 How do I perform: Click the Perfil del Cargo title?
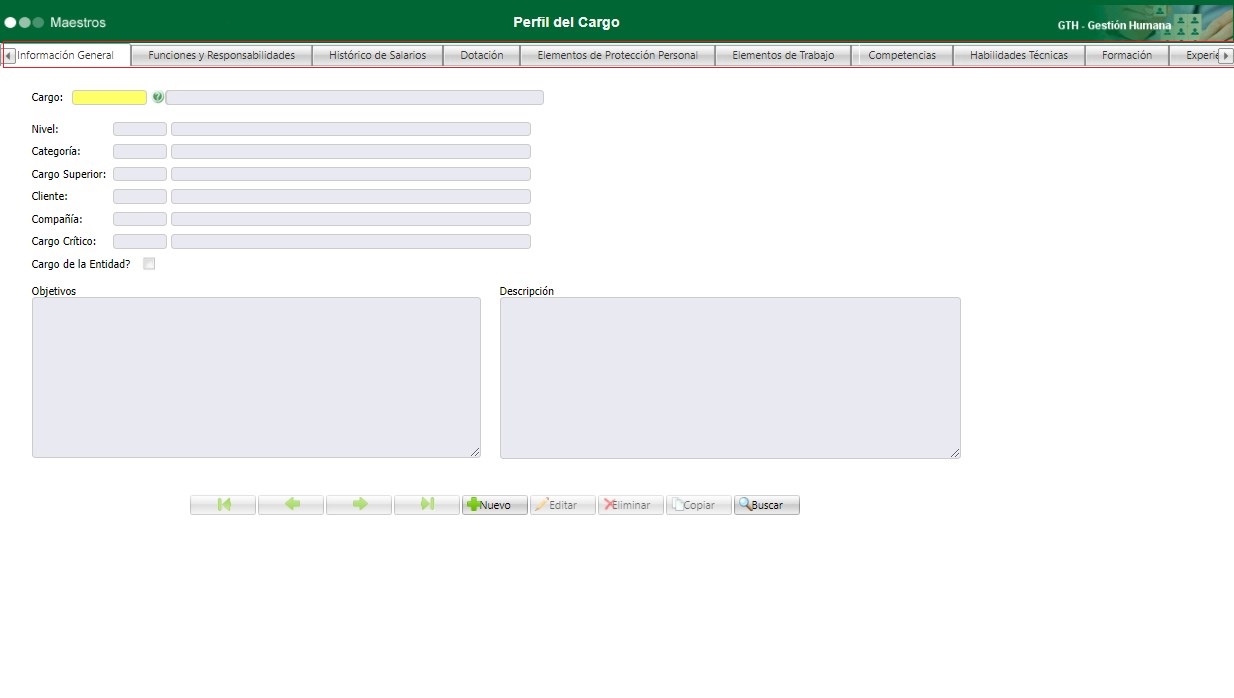(x=566, y=22)
